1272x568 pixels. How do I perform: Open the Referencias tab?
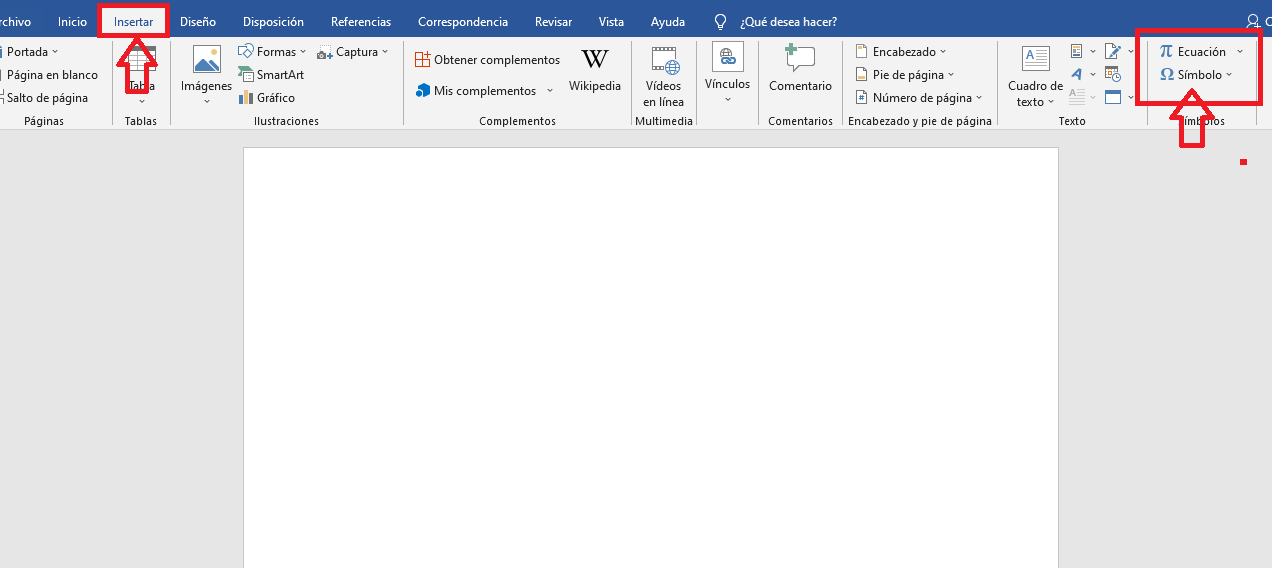361,21
